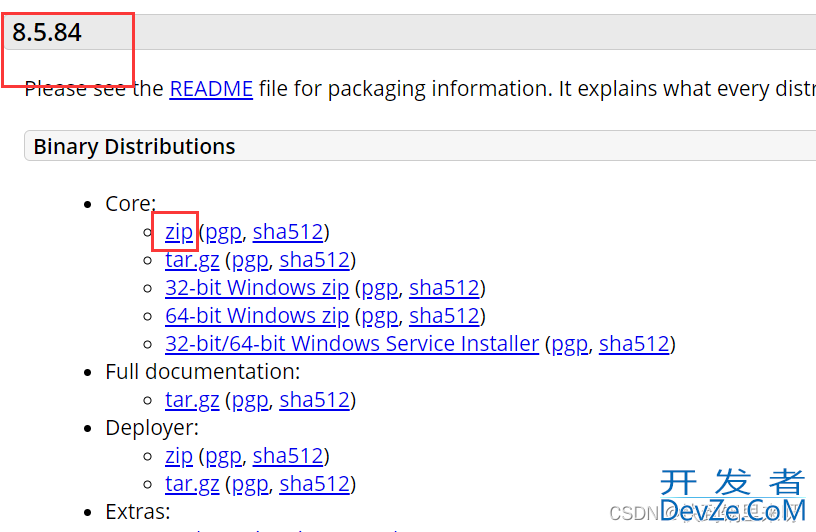
Task: Open pgp signature for Full documentation tar.gz
Action: point(250,400)
